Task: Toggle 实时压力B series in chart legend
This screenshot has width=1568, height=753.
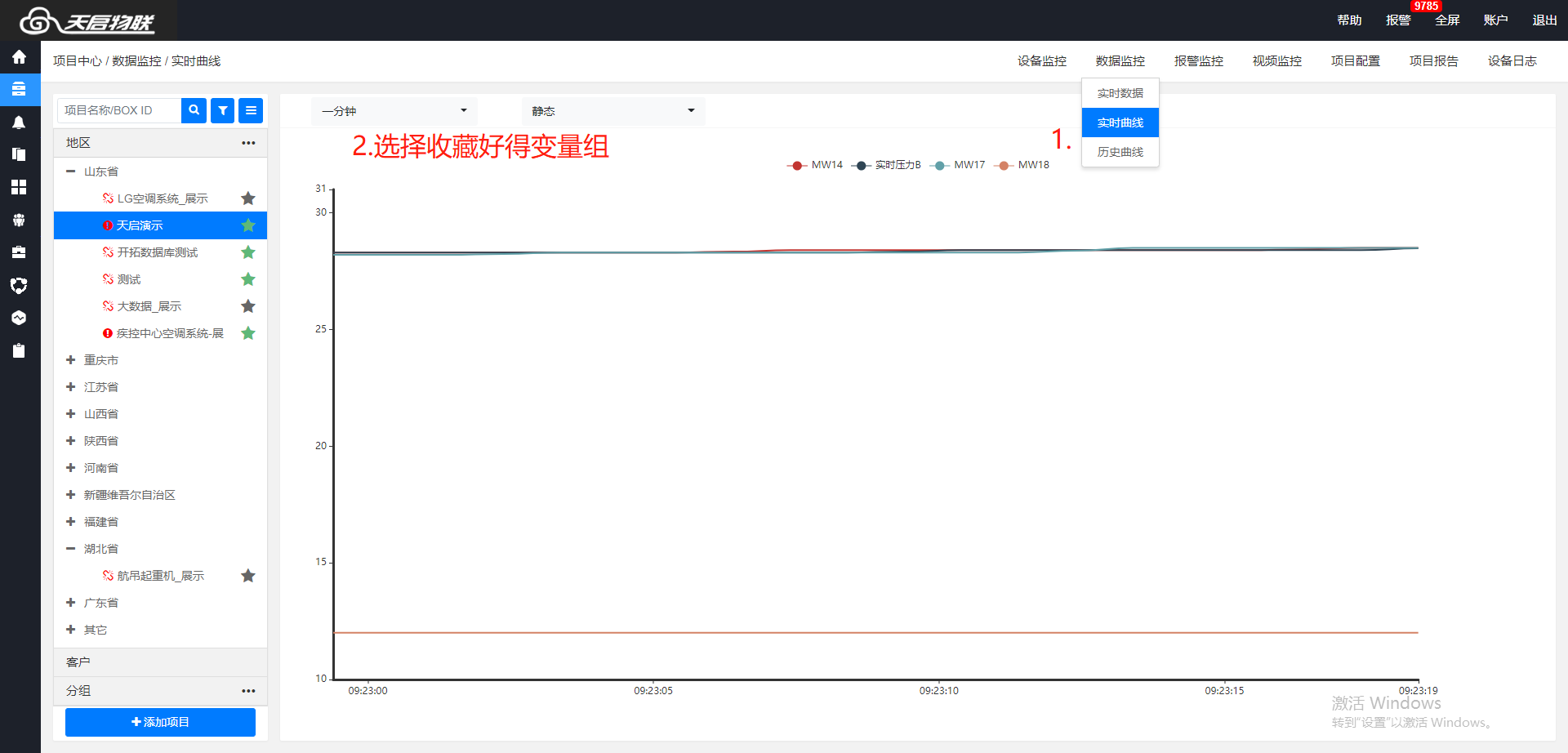Action: tap(886, 165)
